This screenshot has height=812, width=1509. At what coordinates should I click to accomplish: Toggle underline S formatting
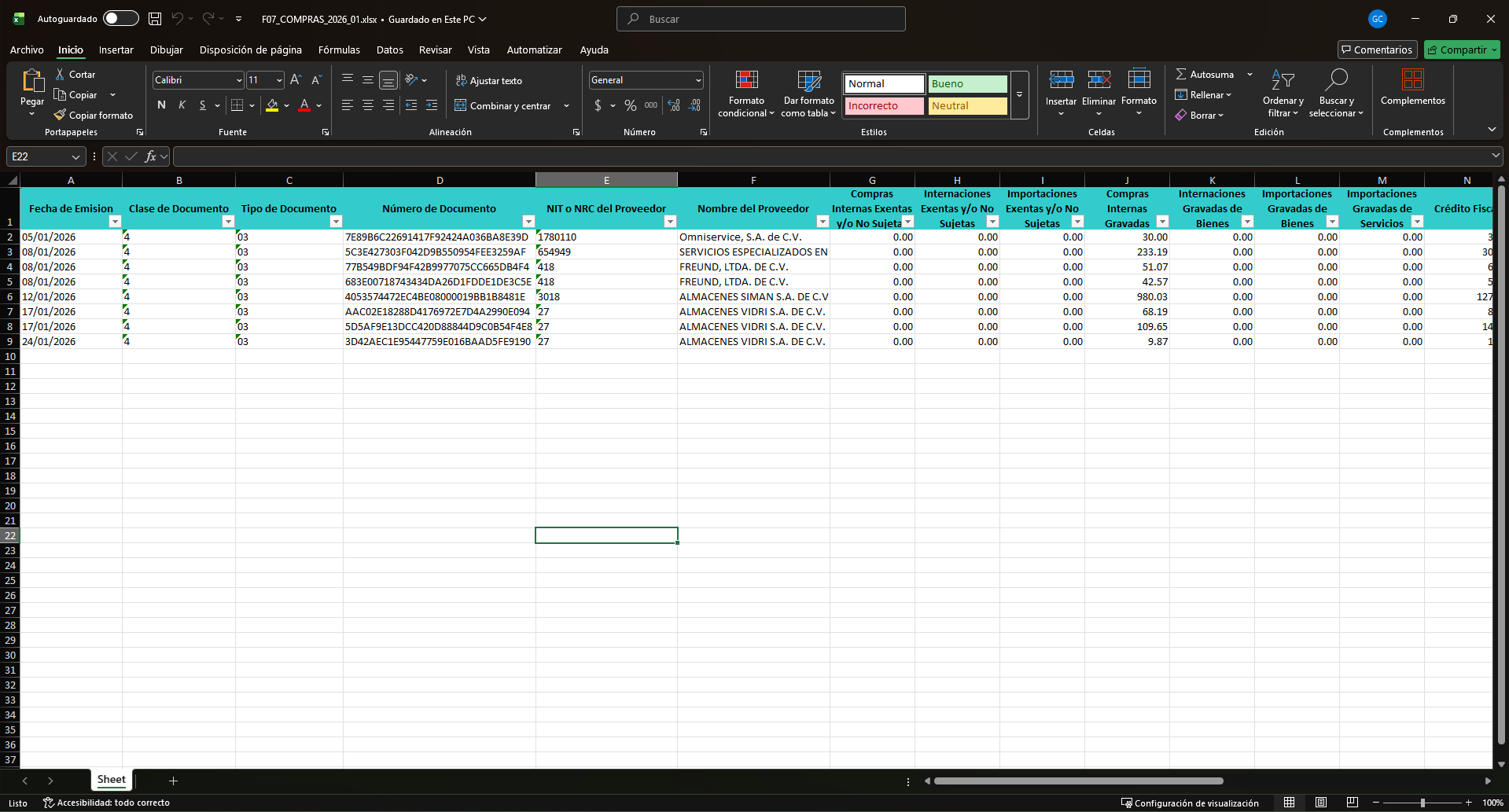click(202, 105)
